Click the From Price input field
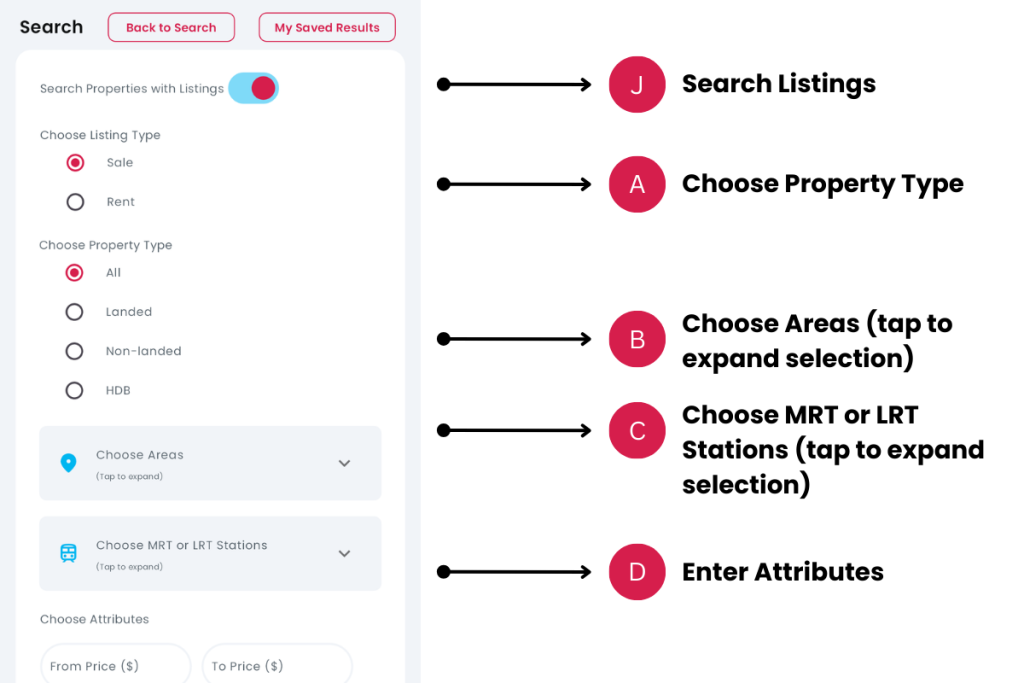This screenshot has height=683, width=1024. (115, 665)
